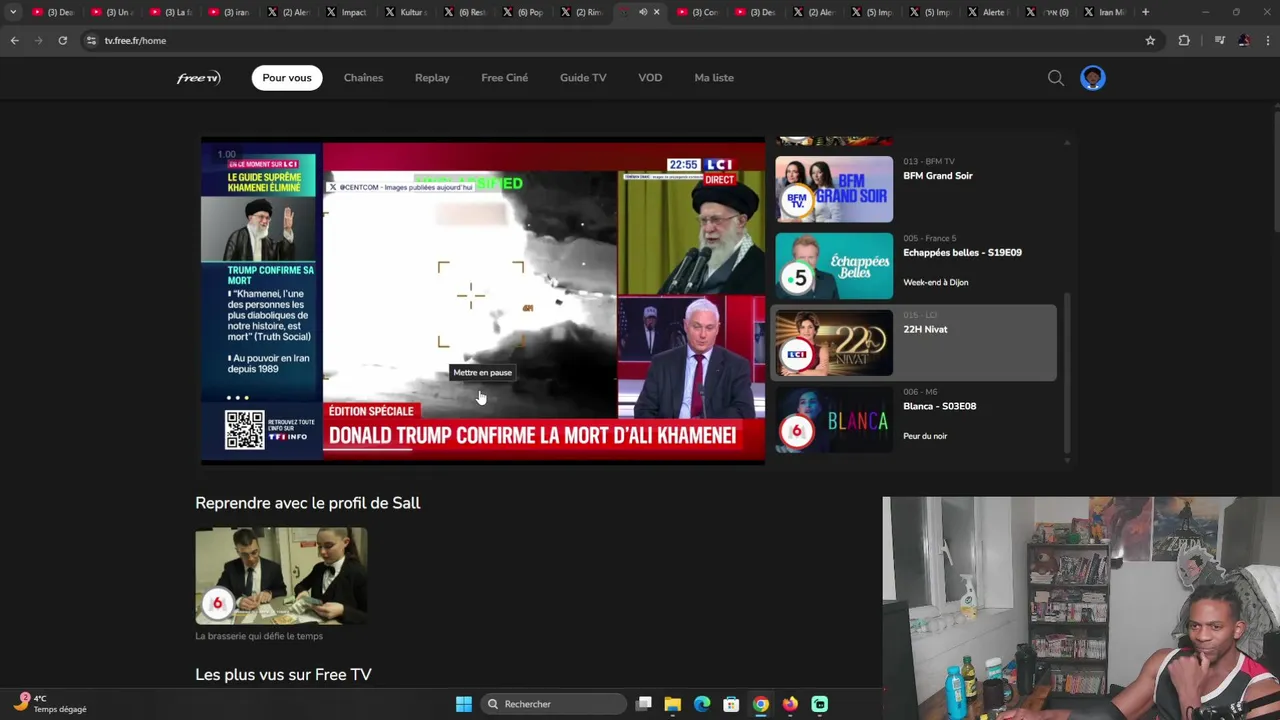The width and height of the screenshot is (1280, 720).
Task: Open the Free Ciné section
Action: pyautogui.click(x=504, y=78)
